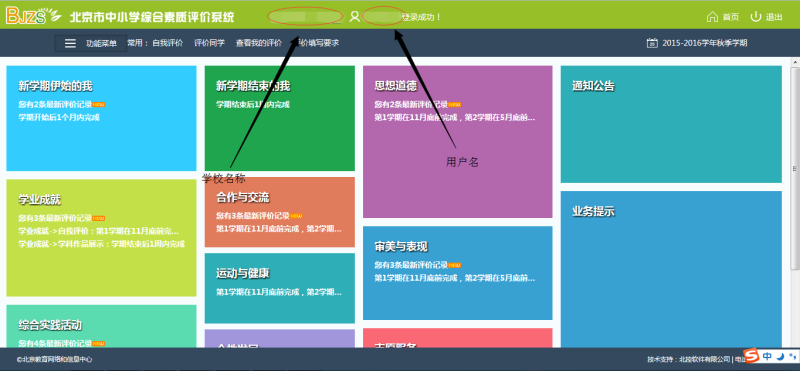
Task: Click the Sogou input method S icon
Action: pyautogui.click(x=751, y=356)
